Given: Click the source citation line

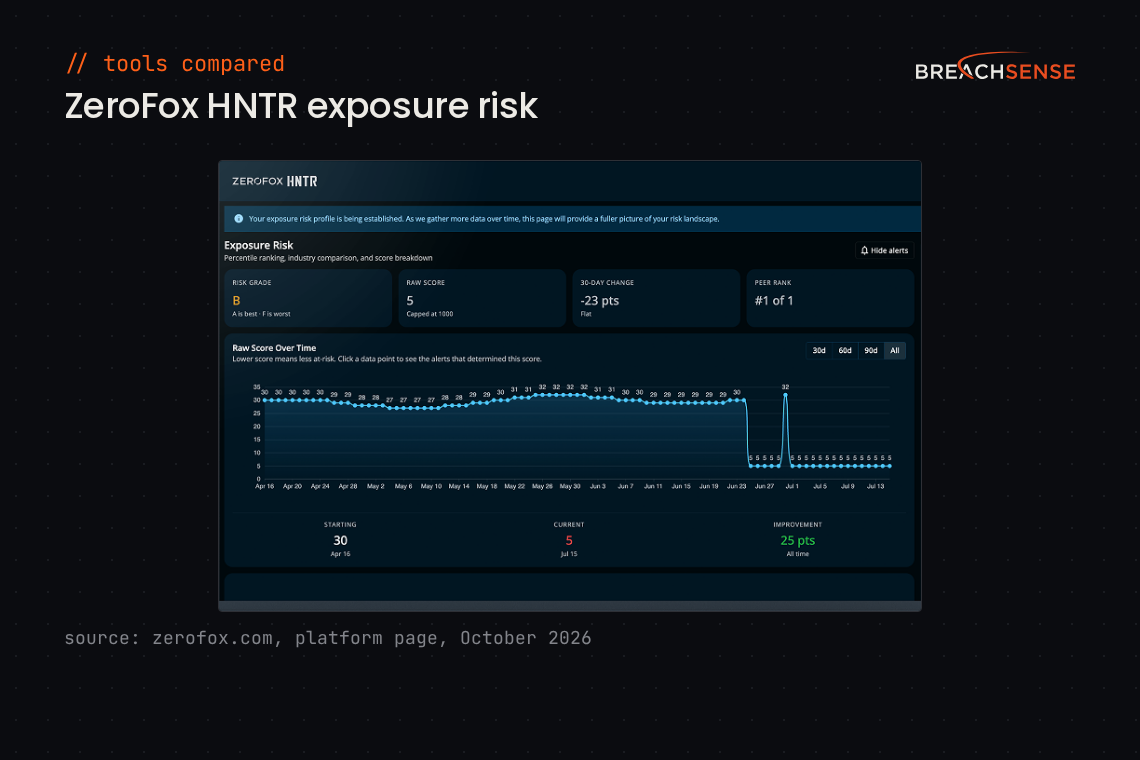Looking at the screenshot, I should point(328,638).
